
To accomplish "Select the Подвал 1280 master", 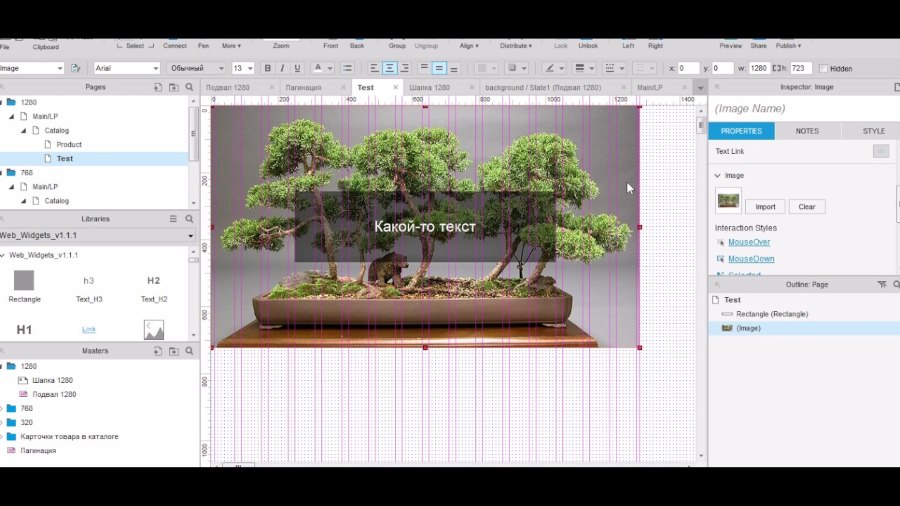I will (54, 394).
